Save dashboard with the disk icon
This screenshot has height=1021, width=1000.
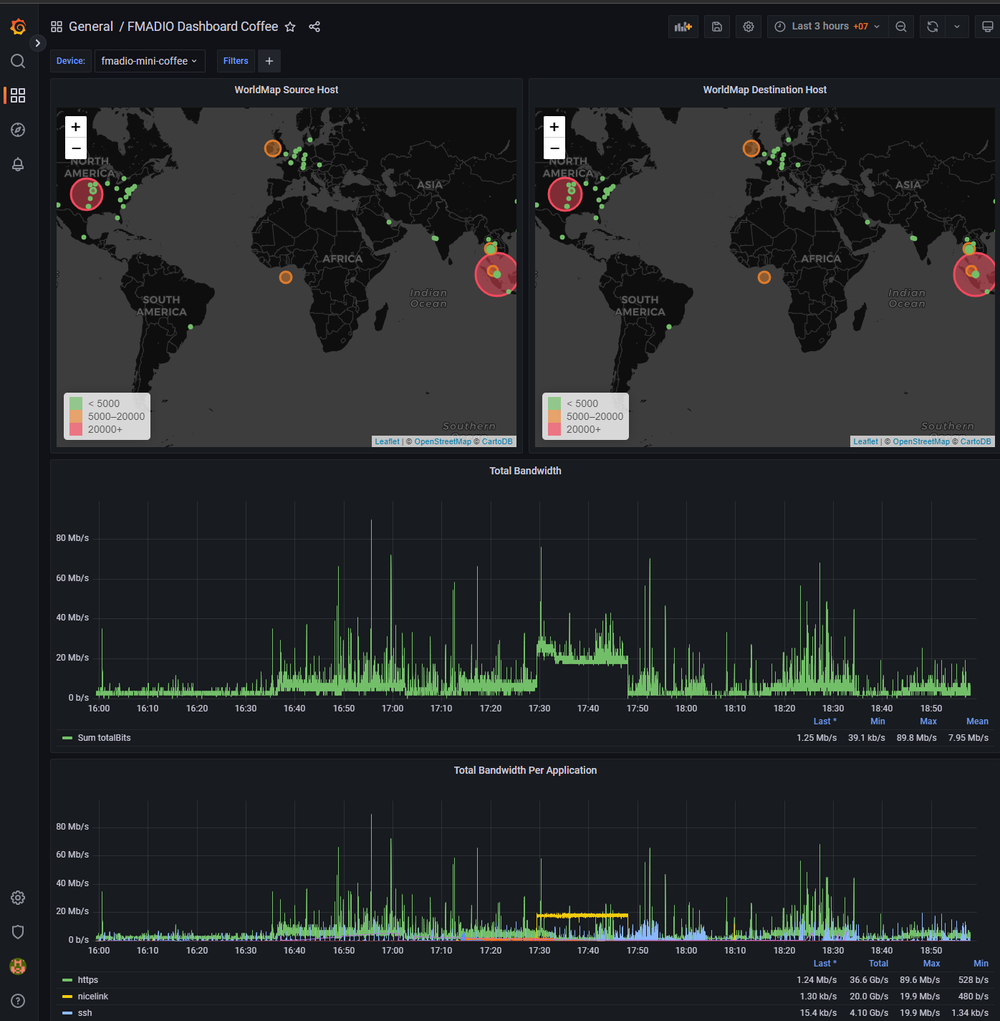pyautogui.click(x=717, y=27)
